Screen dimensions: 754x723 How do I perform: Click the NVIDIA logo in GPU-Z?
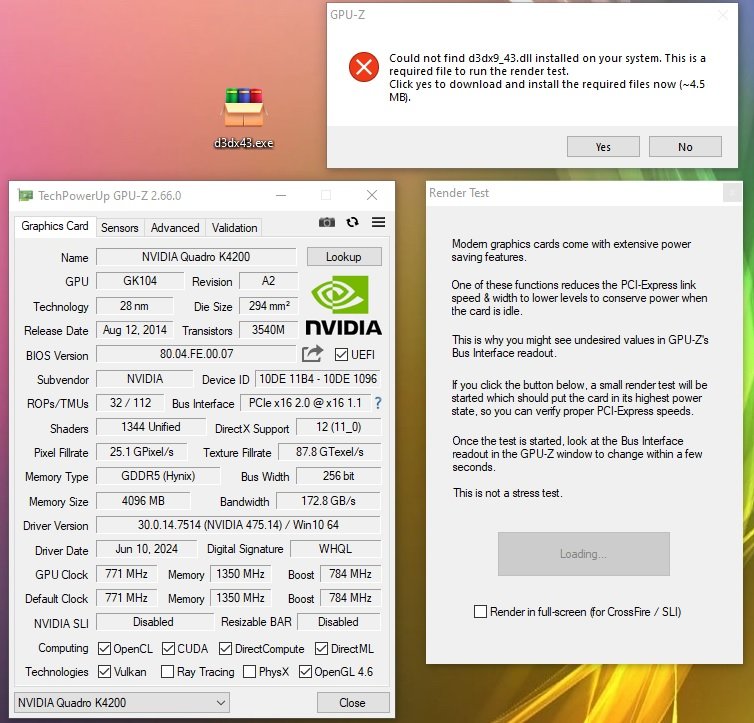coord(343,305)
